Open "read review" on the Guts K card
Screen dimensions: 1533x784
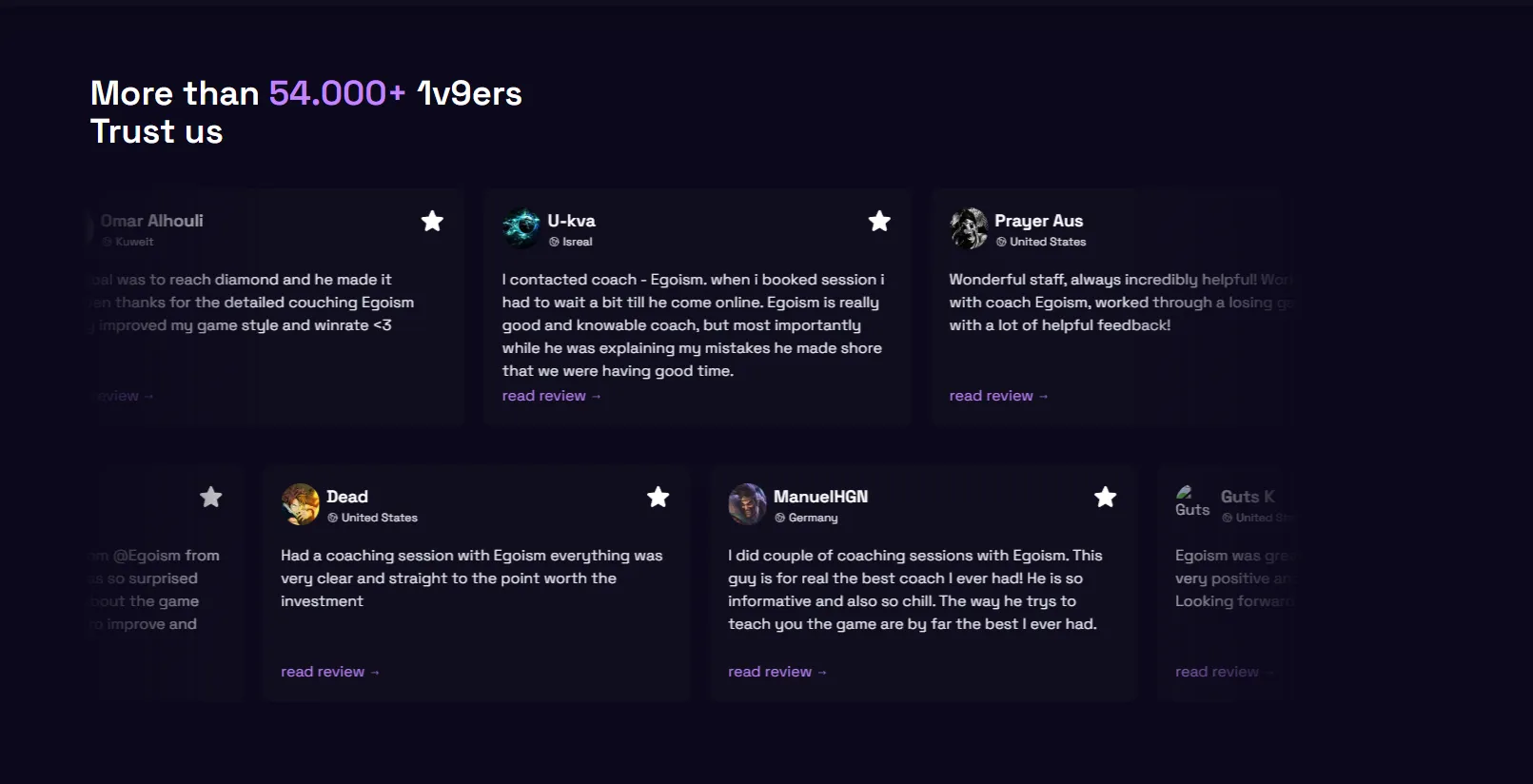1218,672
